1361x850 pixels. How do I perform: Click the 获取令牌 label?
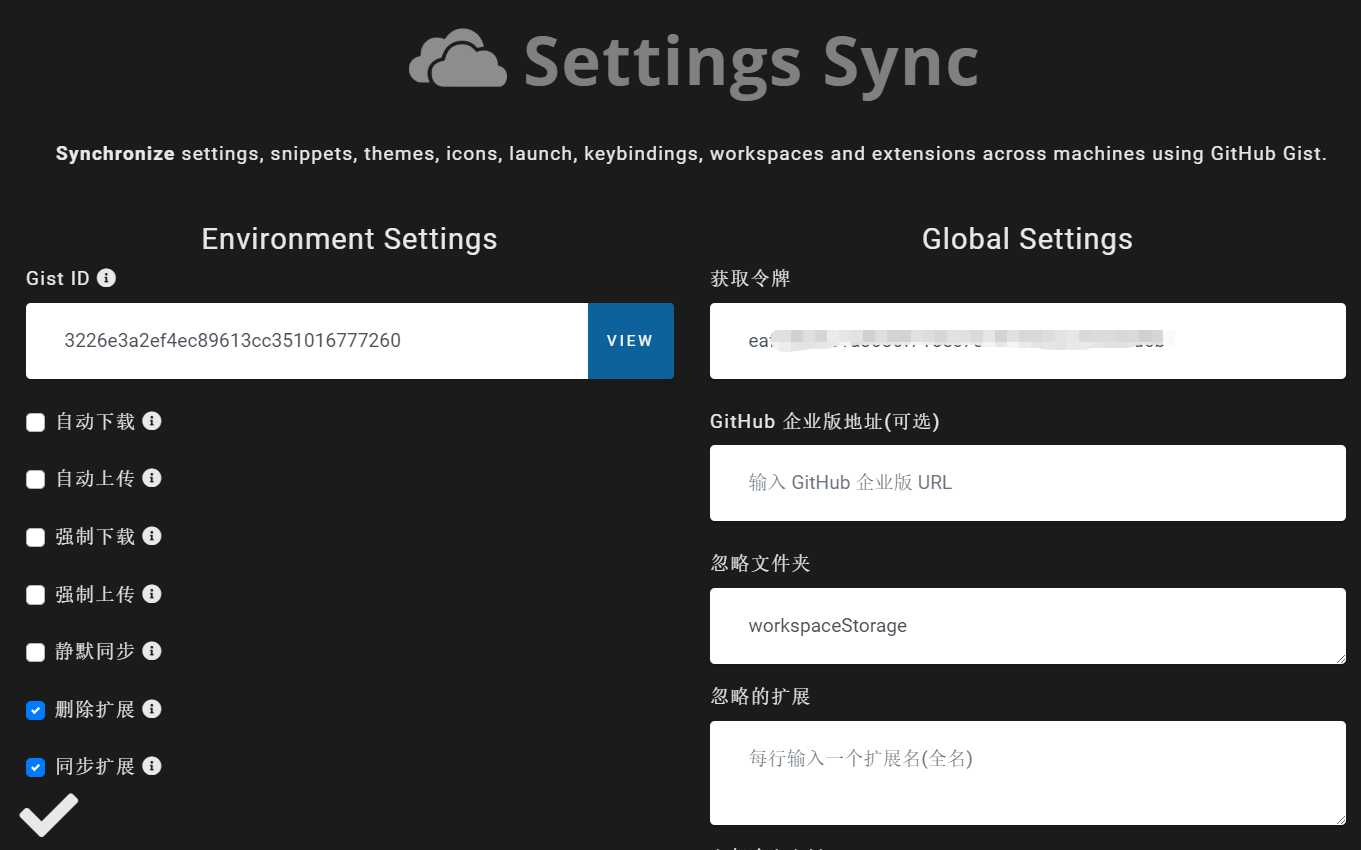pyautogui.click(x=750, y=278)
